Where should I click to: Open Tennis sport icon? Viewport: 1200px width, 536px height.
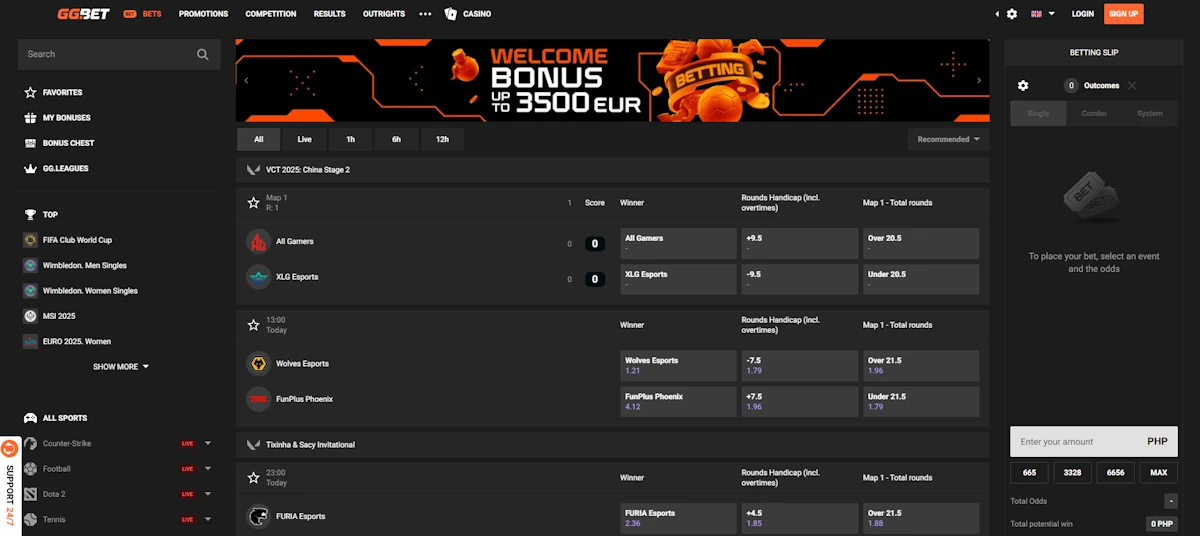click(x=31, y=519)
